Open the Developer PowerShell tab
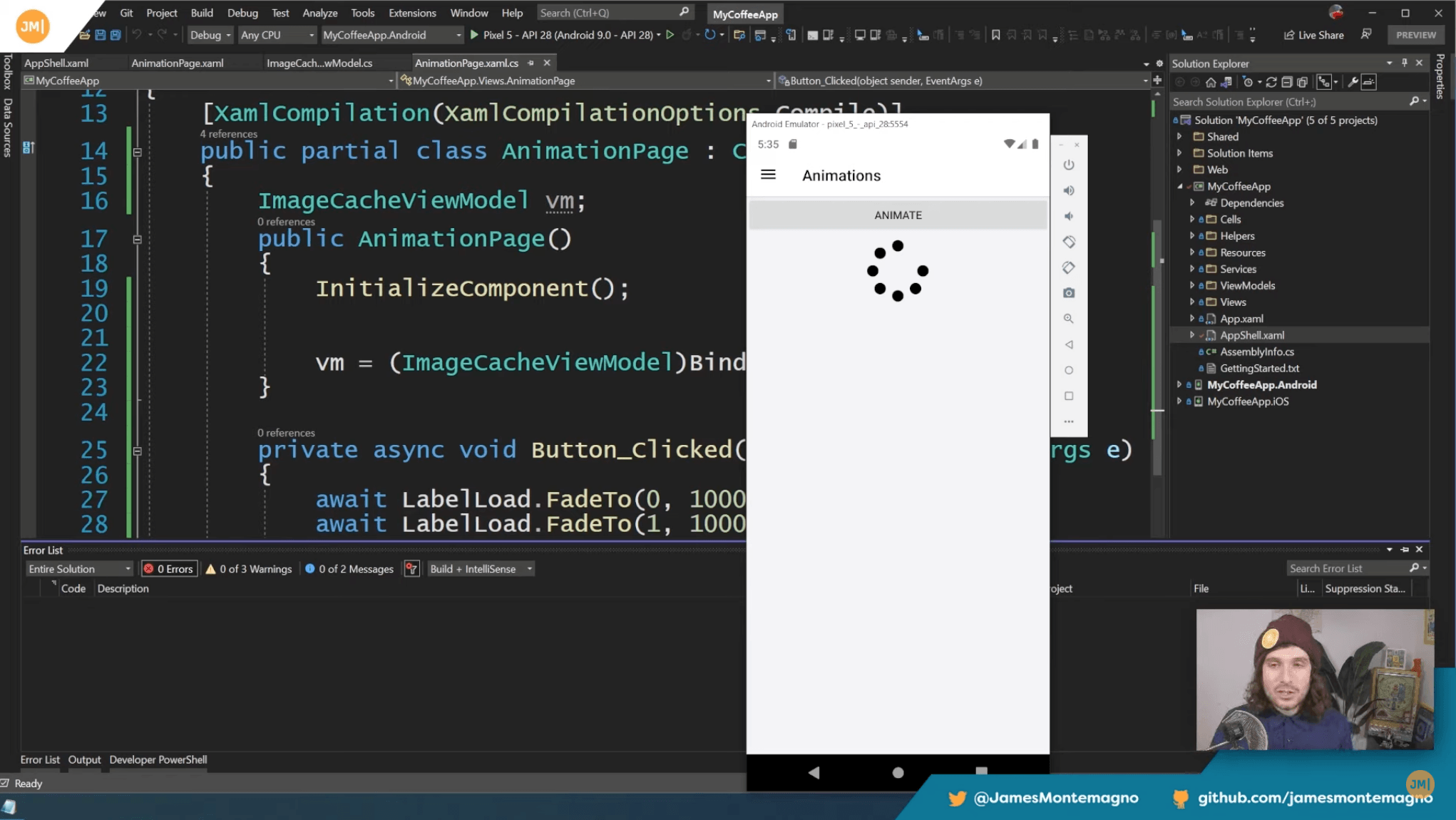Viewport: 1456px width, 820px height. point(158,759)
